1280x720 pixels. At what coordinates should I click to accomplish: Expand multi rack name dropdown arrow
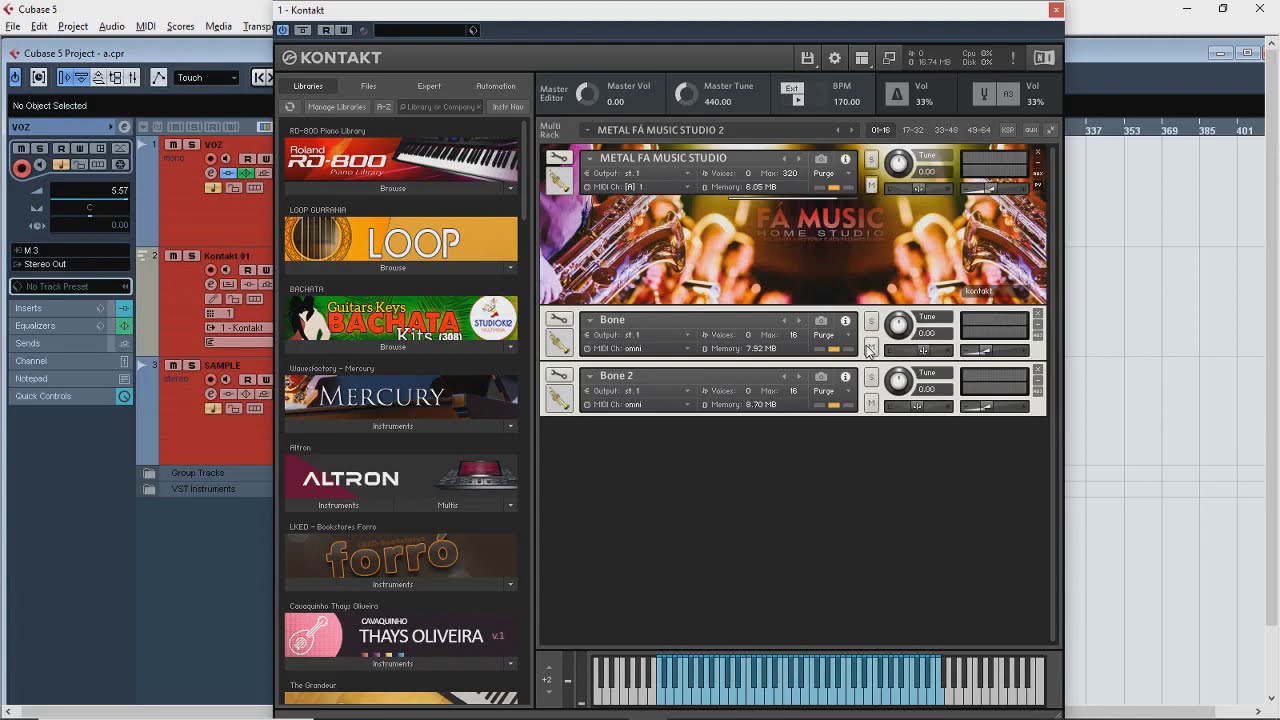[x=587, y=130]
